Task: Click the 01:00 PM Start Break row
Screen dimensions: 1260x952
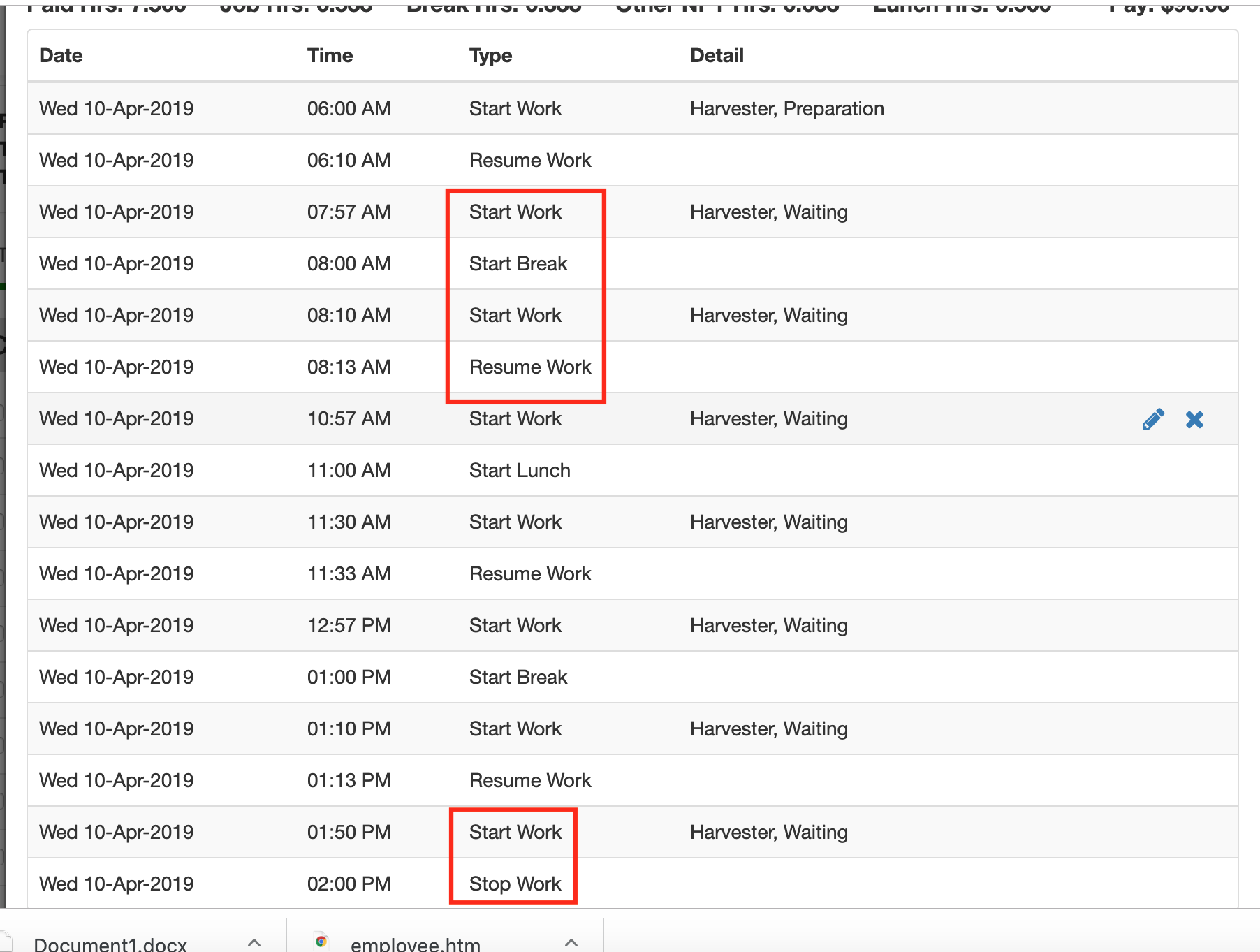Action: 518,677
